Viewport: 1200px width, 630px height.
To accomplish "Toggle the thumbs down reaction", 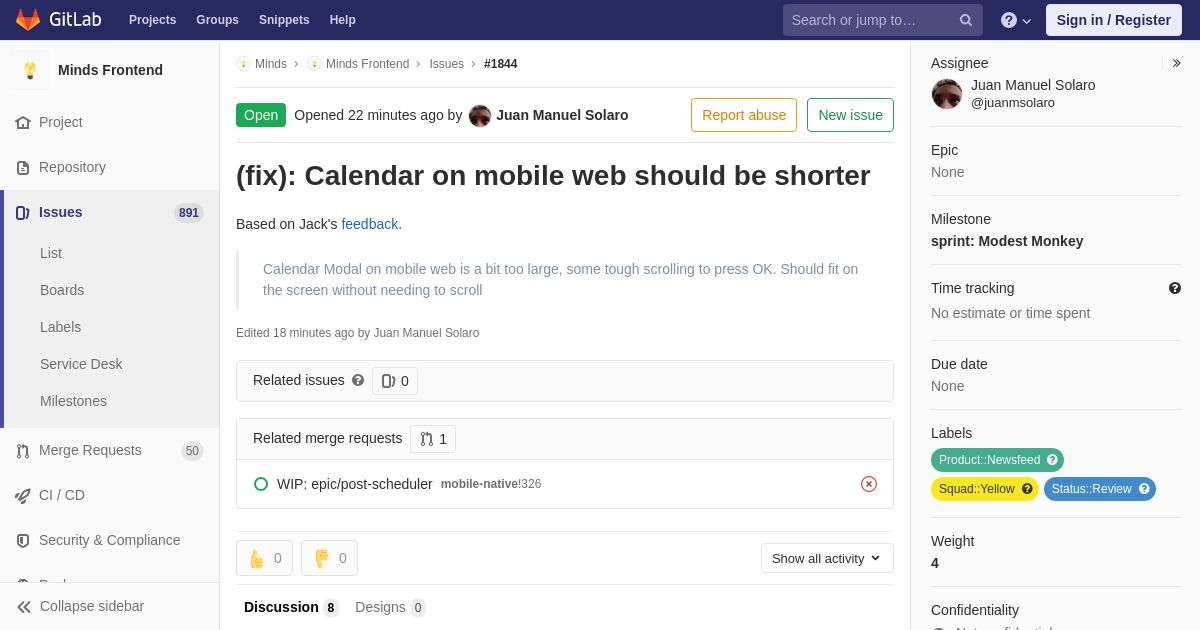I will pyautogui.click(x=329, y=558).
